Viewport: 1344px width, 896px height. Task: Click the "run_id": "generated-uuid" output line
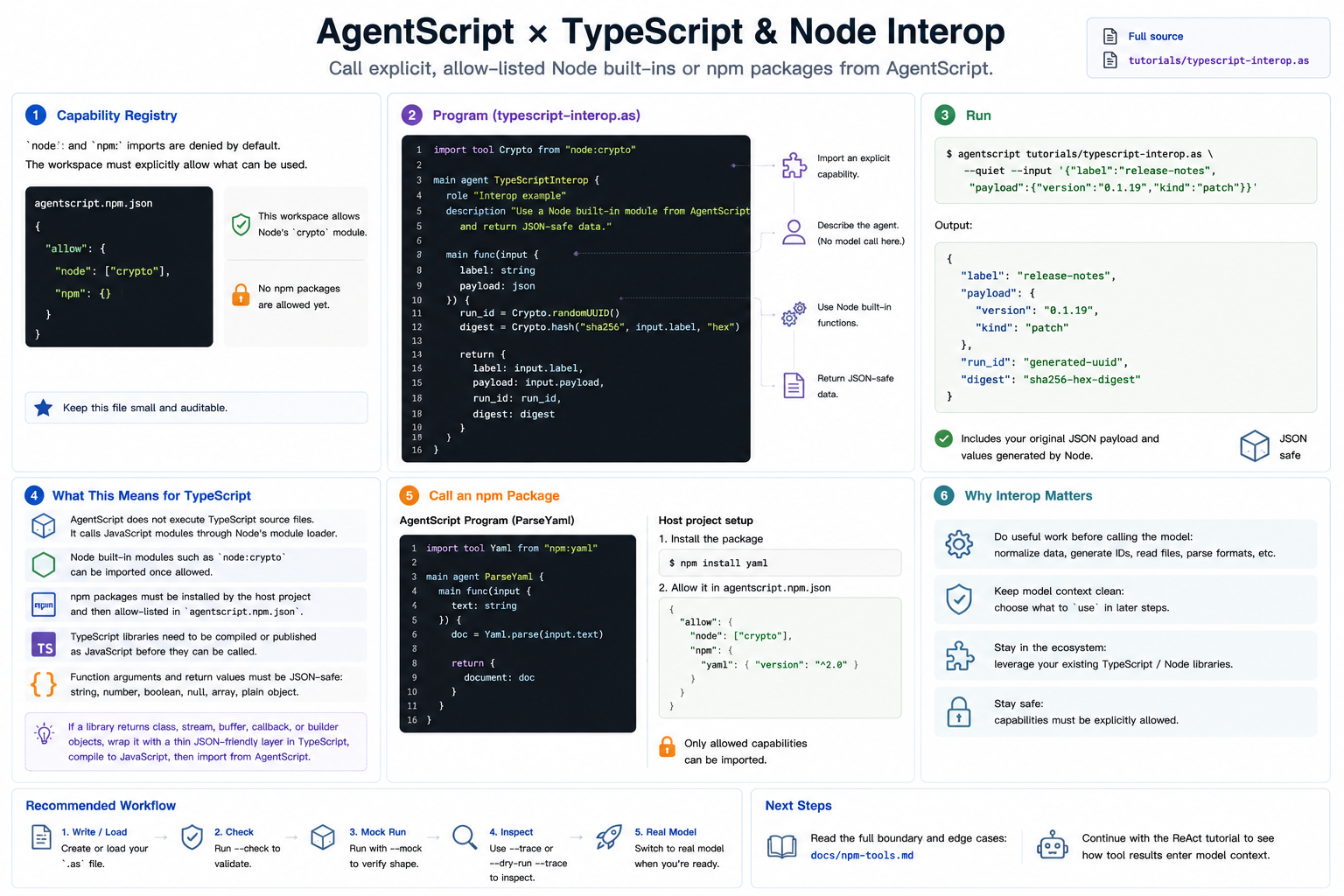pyautogui.click(x=1044, y=362)
